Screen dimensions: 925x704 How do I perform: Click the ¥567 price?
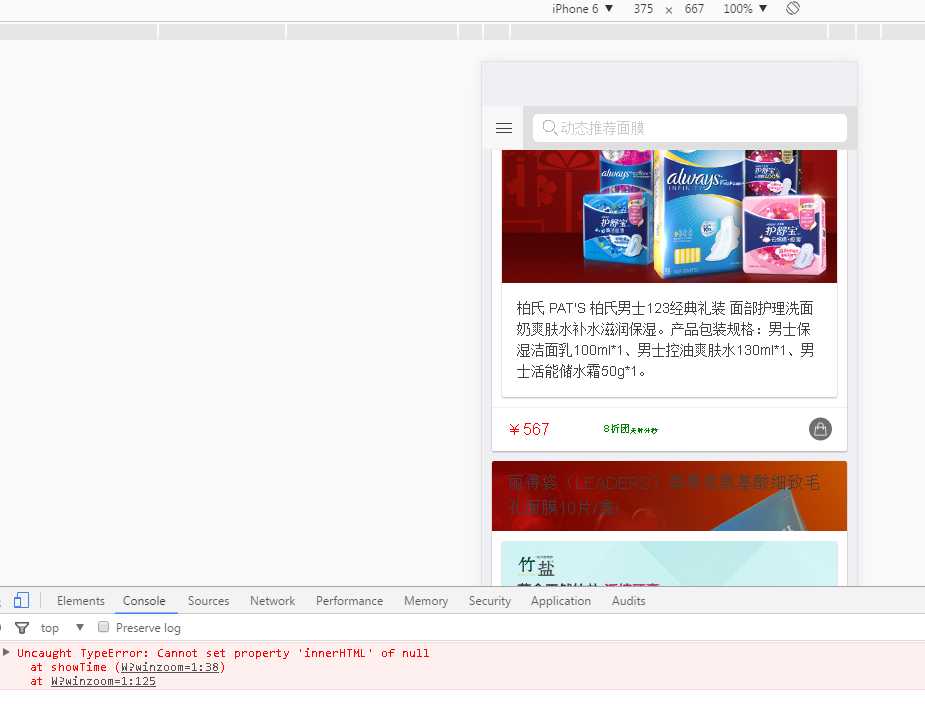click(529, 429)
